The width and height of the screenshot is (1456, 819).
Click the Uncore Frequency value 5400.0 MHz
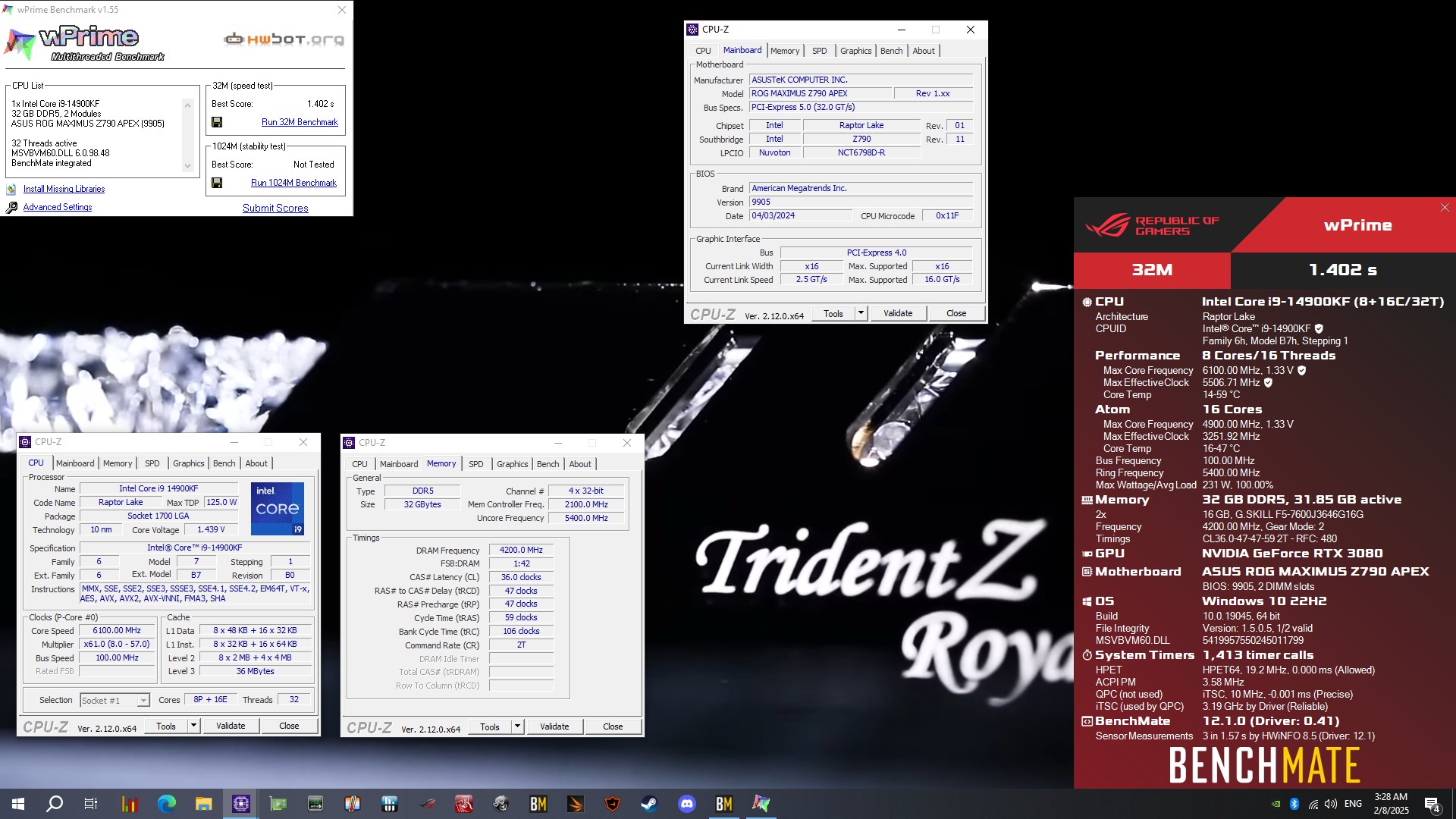coord(586,518)
